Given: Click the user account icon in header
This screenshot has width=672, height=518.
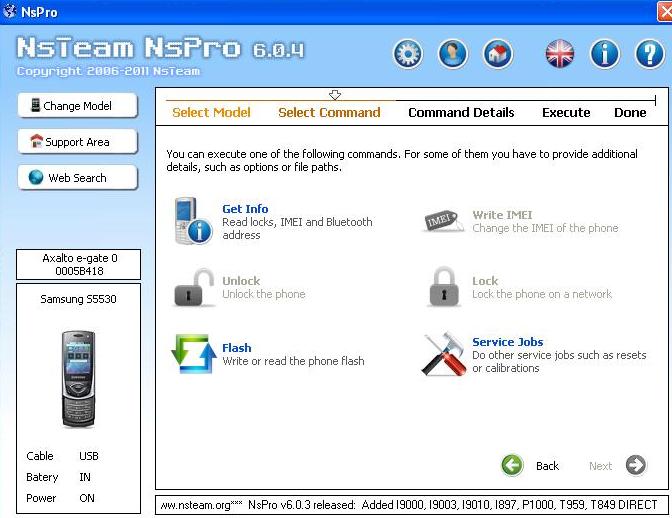Looking at the screenshot, I should (x=453, y=54).
